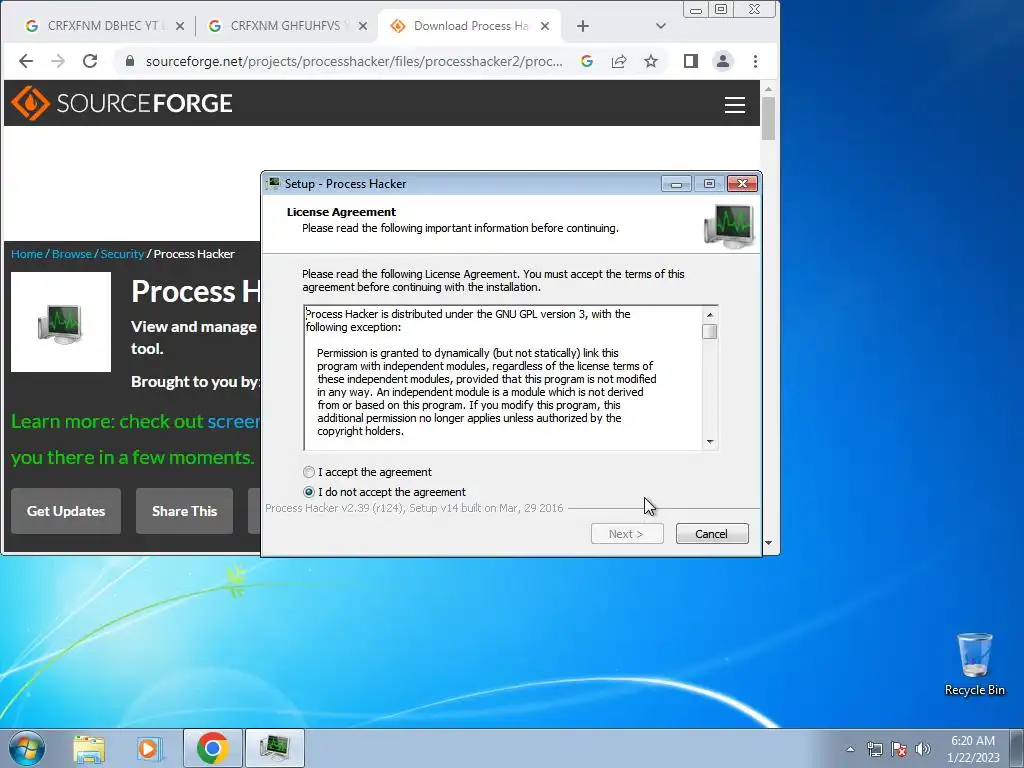Open Windows Media Player from taskbar
1024x768 pixels.
150,748
